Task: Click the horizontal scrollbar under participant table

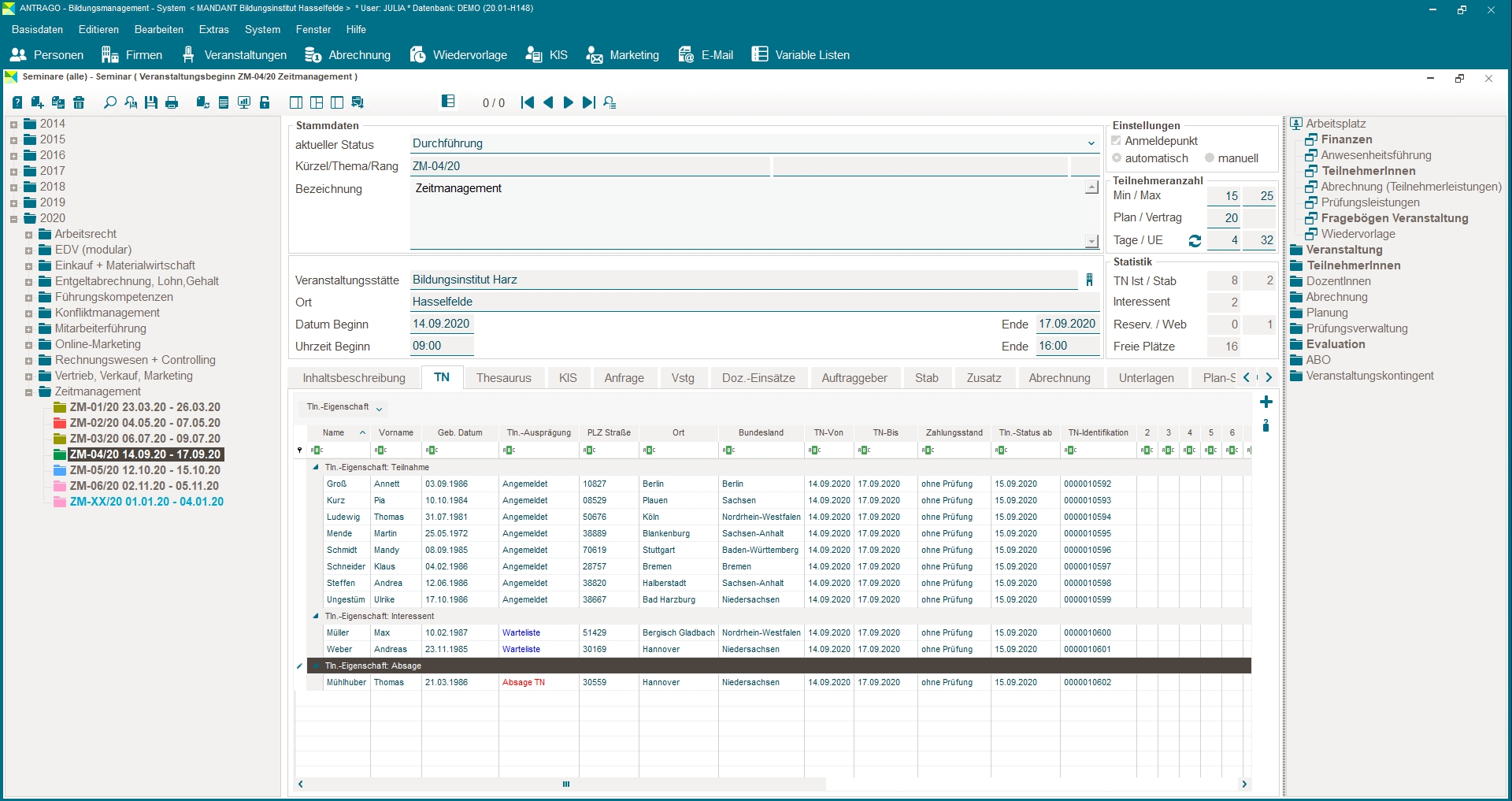Action: click(565, 784)
